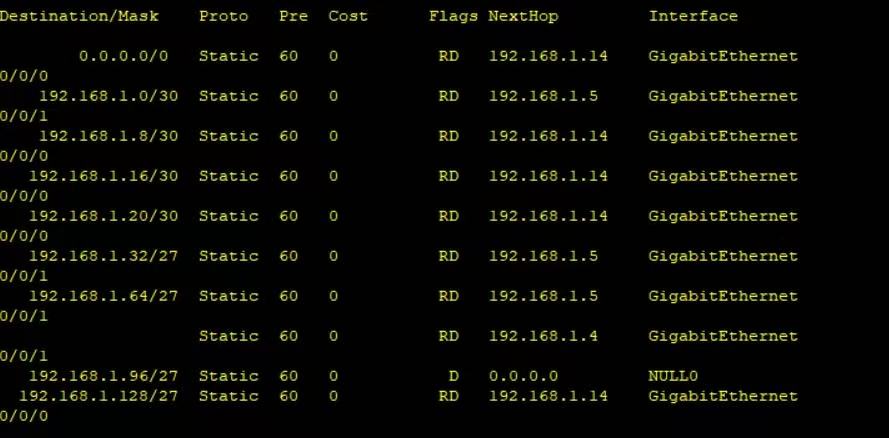Click the Interface column header
Viewport: 889px width, 438px height.
tap(693, 16)
